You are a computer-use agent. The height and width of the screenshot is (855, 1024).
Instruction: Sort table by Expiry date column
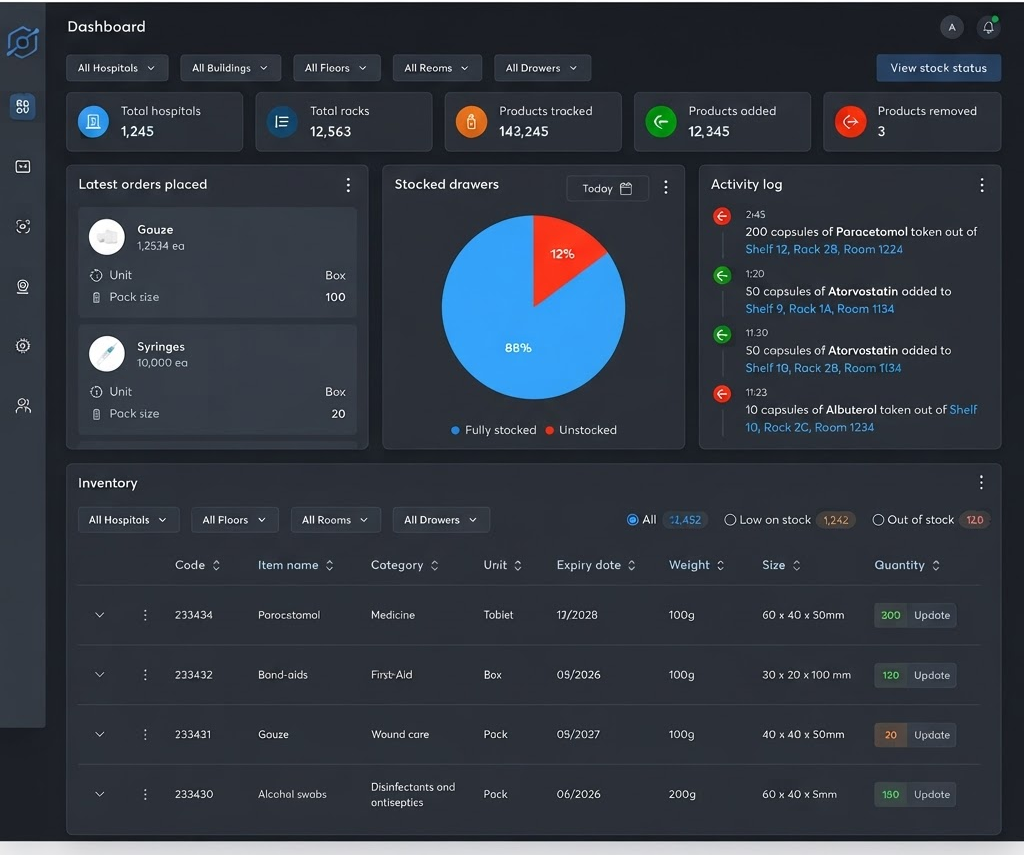click(596, 565)
